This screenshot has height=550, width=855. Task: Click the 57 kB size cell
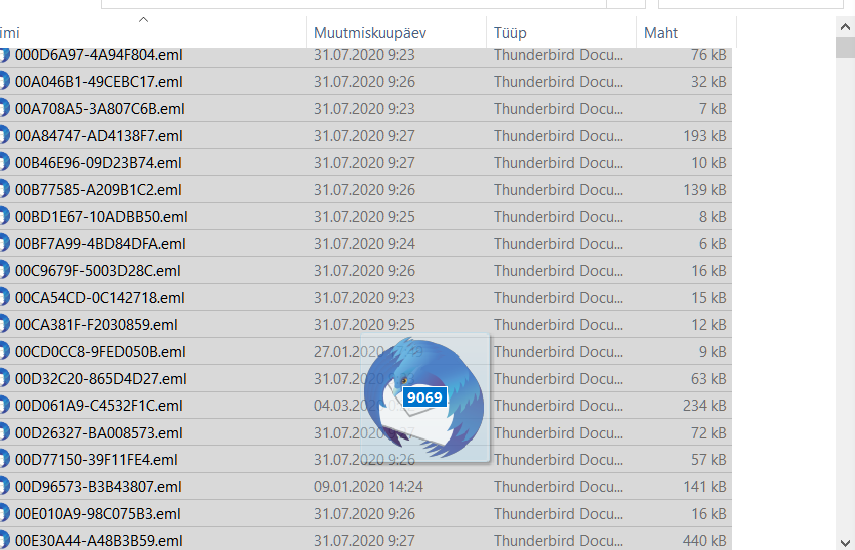709,460
